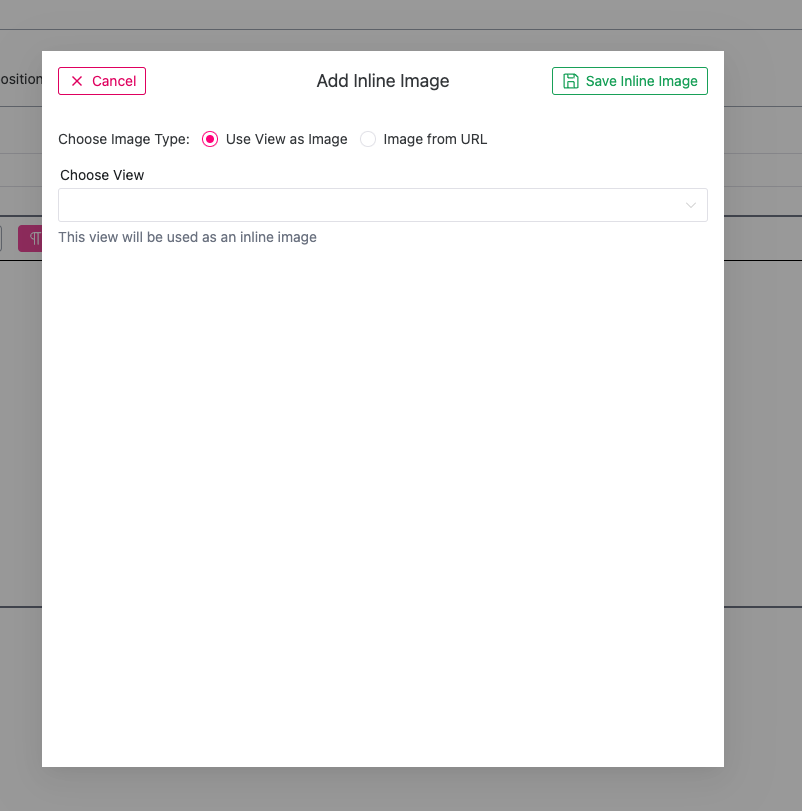Click the "Add Inline Image" dialog title
Screen dimensions: 802x811
coord(383,81)
